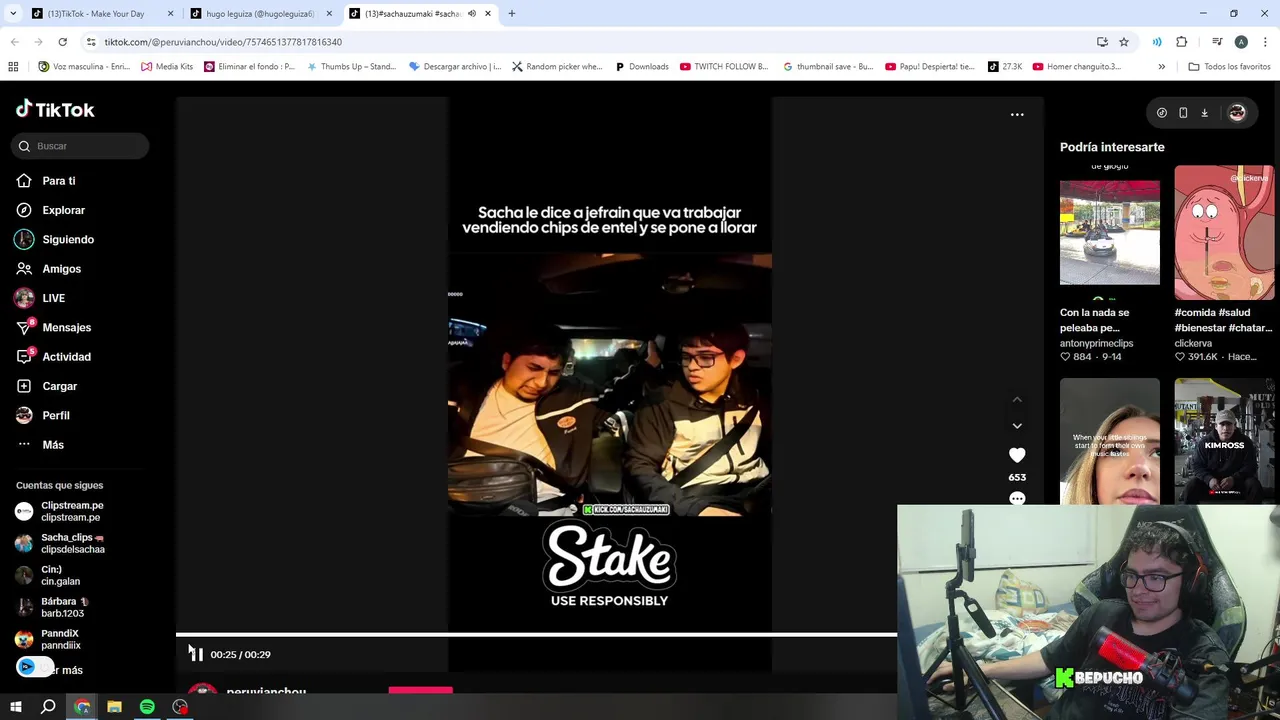Reload the page
The image size is (1280, 720).
pyautogui.click(x=62, y=42)
